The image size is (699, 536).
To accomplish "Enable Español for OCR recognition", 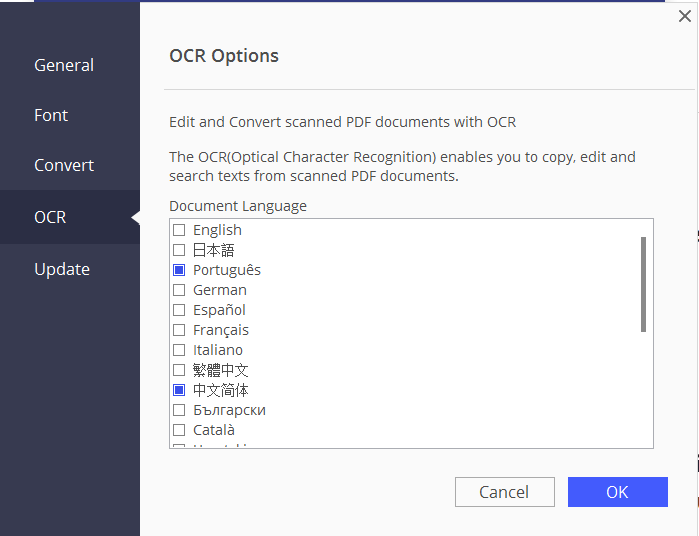I will 179,310.
